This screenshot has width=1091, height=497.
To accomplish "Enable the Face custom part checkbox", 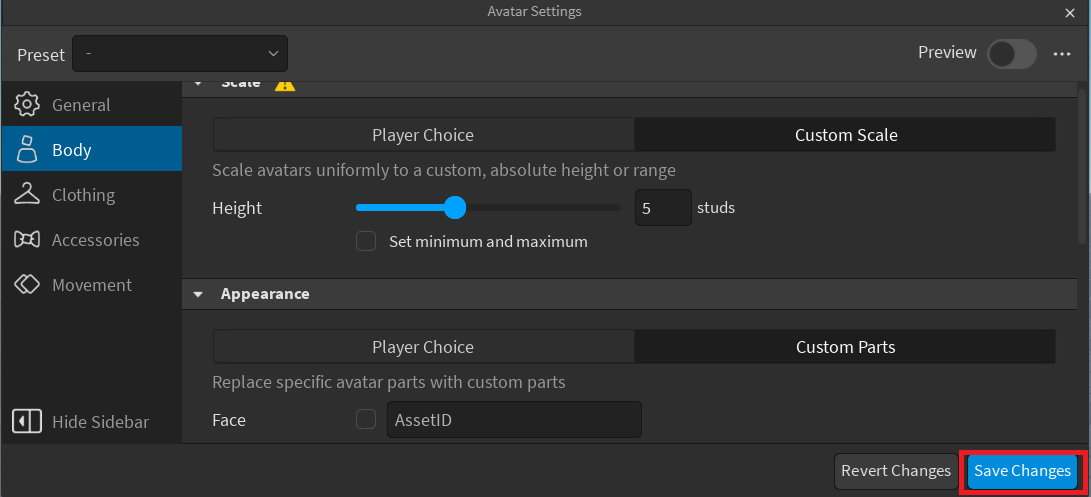I will click(366, 420).
